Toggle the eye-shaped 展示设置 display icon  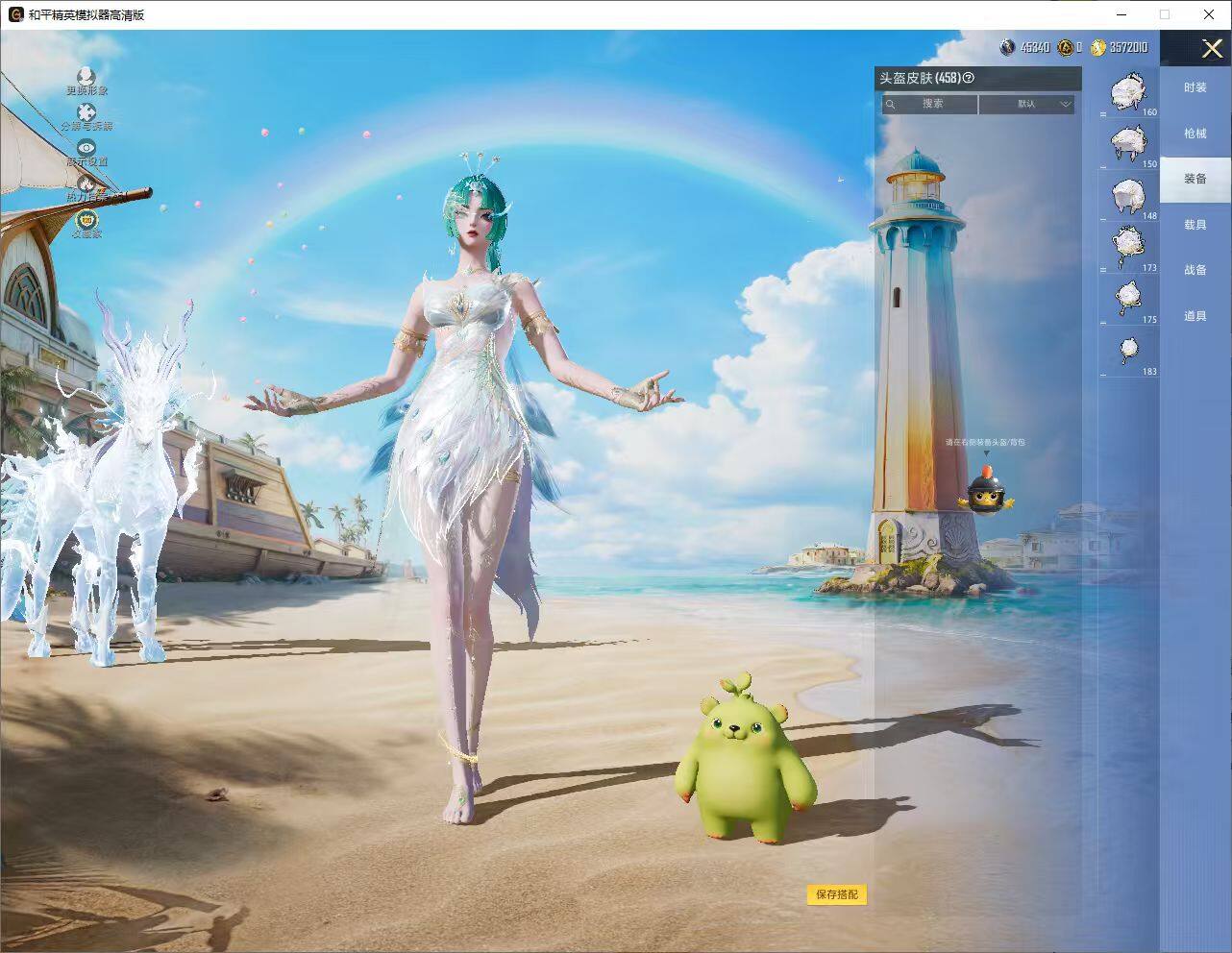(86, 148)
